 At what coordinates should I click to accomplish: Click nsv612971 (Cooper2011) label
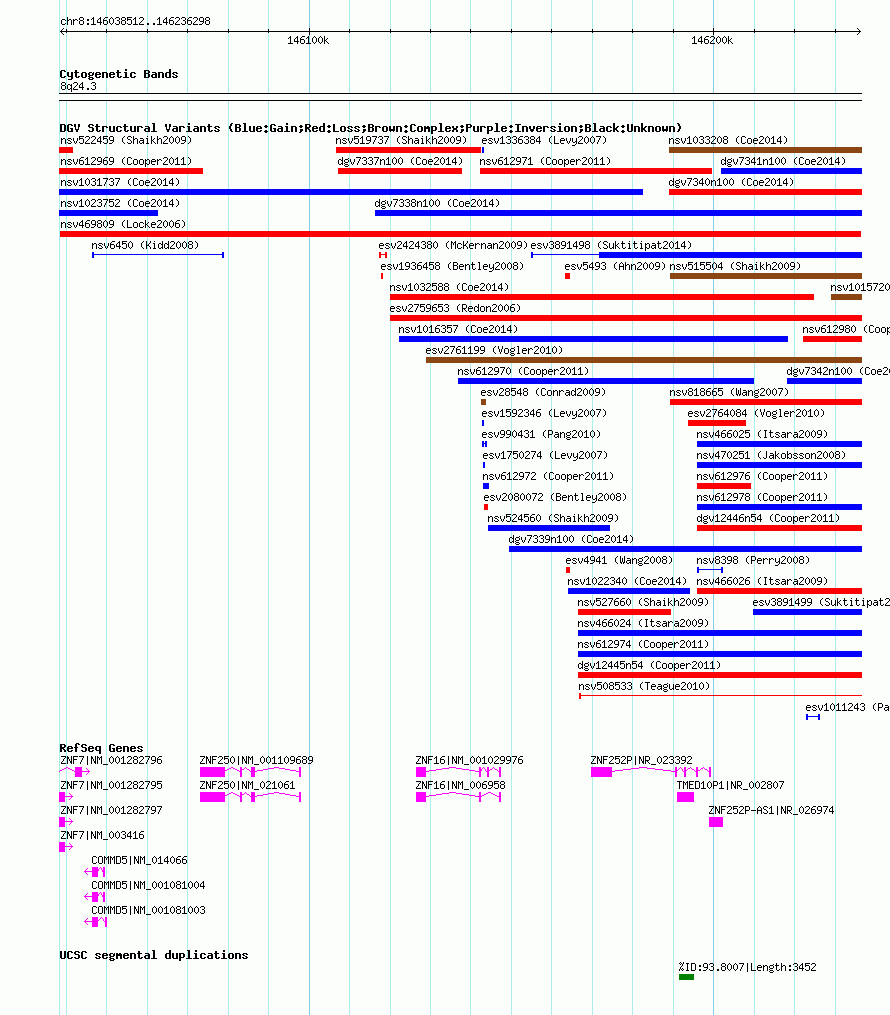[545, 161]
